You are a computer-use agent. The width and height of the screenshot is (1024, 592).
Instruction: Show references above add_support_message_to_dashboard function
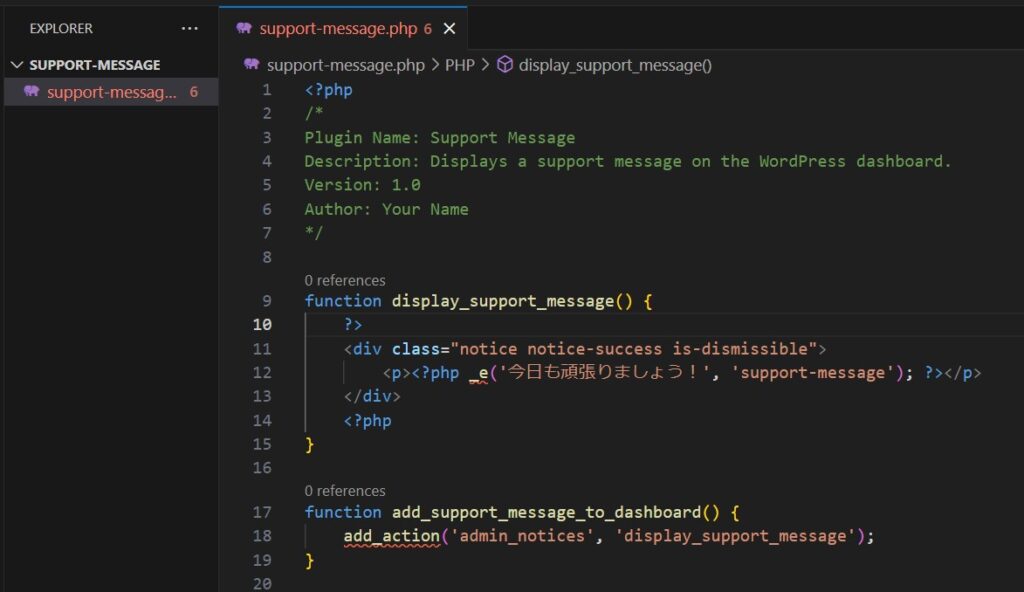345,491
